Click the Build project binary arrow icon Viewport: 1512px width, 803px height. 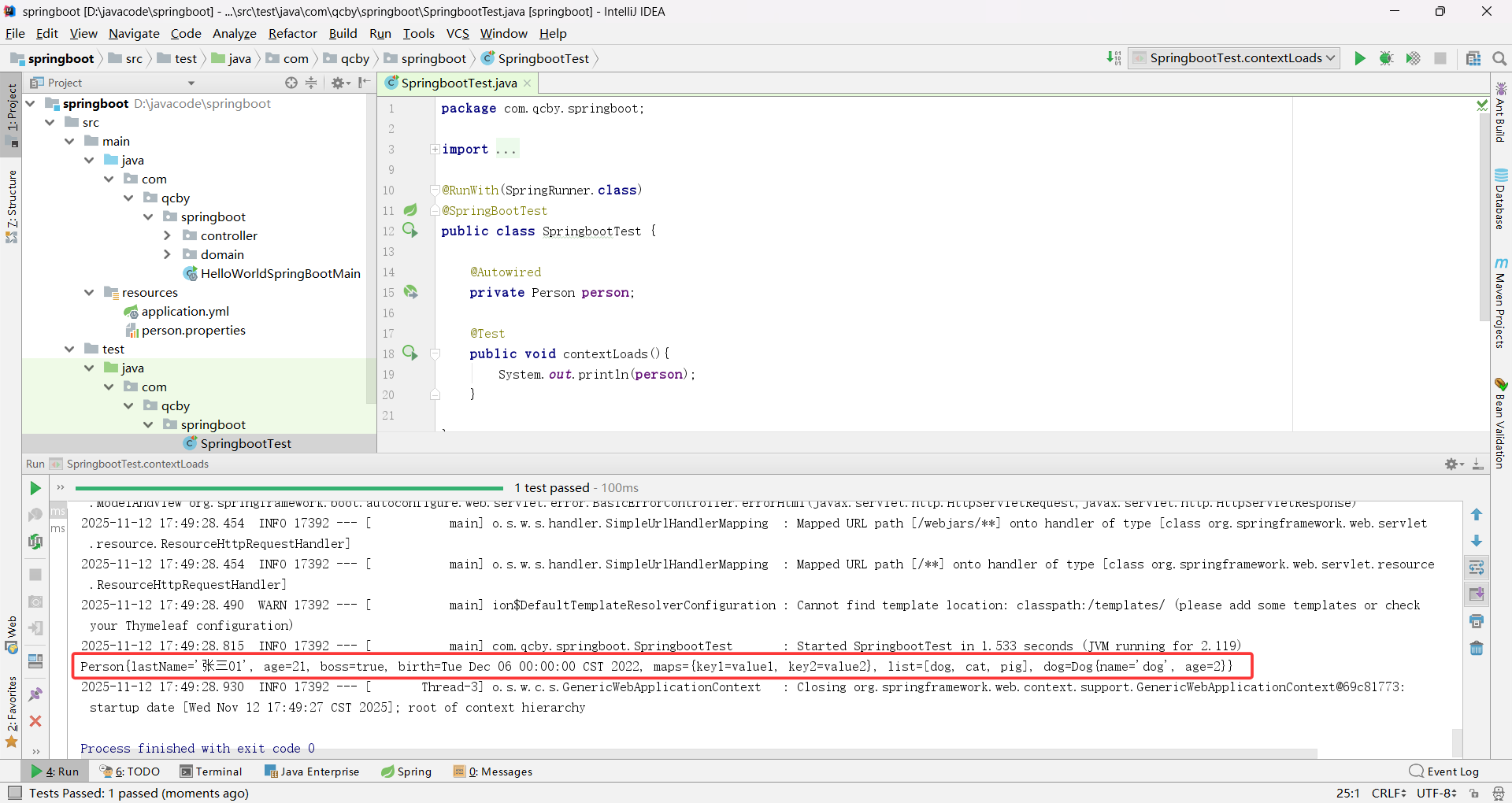click(1114, 58)
